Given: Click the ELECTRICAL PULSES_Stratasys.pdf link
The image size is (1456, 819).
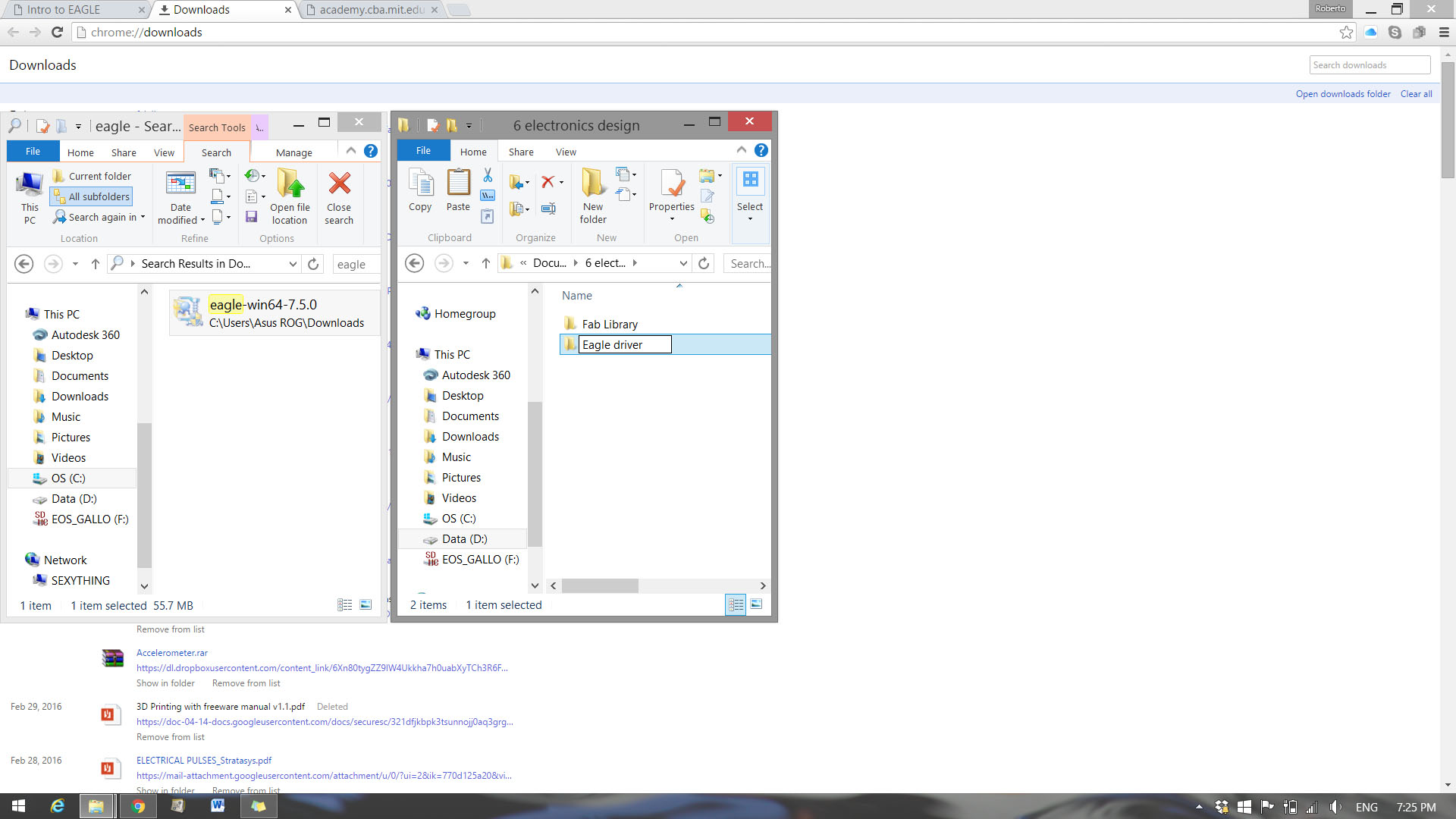Looking at the screenshot, I should click(x=204, y=761).
